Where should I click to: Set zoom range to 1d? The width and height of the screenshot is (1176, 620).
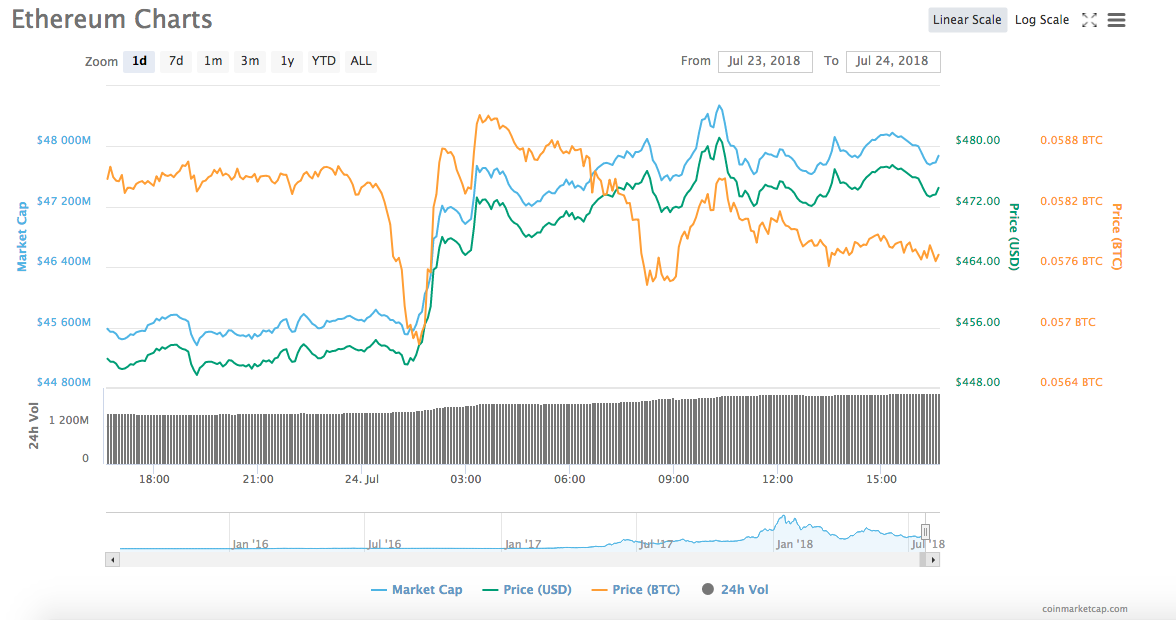click(x=139, y=61)
